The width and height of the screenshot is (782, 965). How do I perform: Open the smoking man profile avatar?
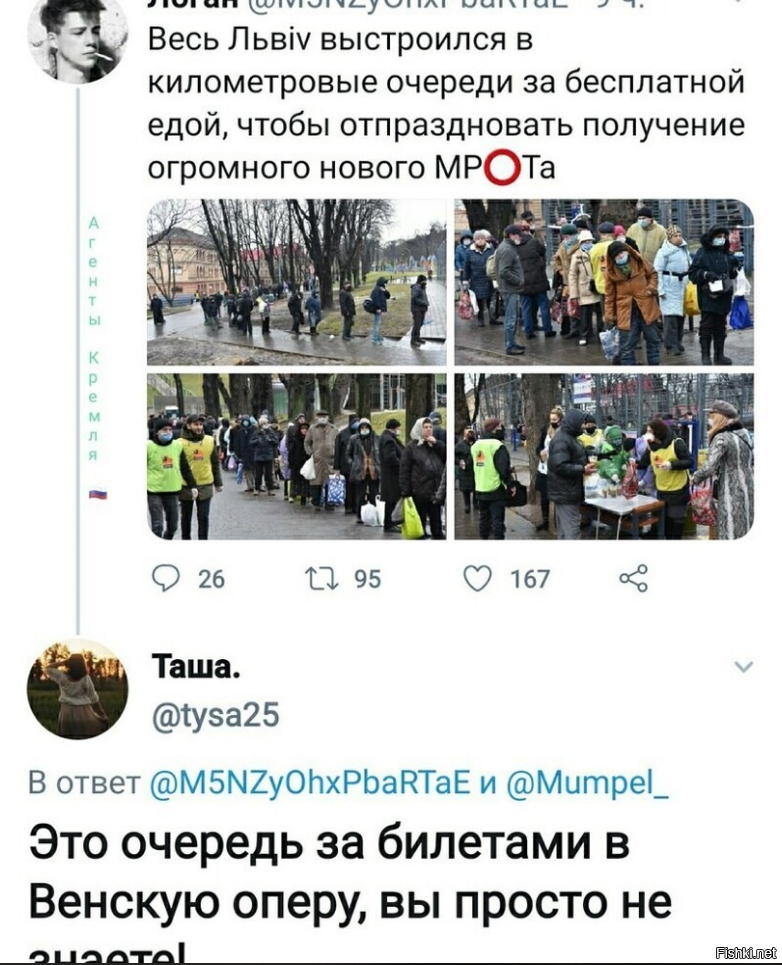click(x=78, y=42)
